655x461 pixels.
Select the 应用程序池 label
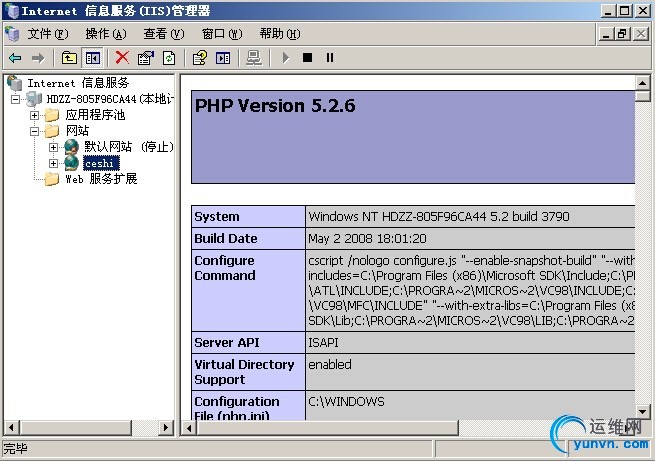coord(95,115)
